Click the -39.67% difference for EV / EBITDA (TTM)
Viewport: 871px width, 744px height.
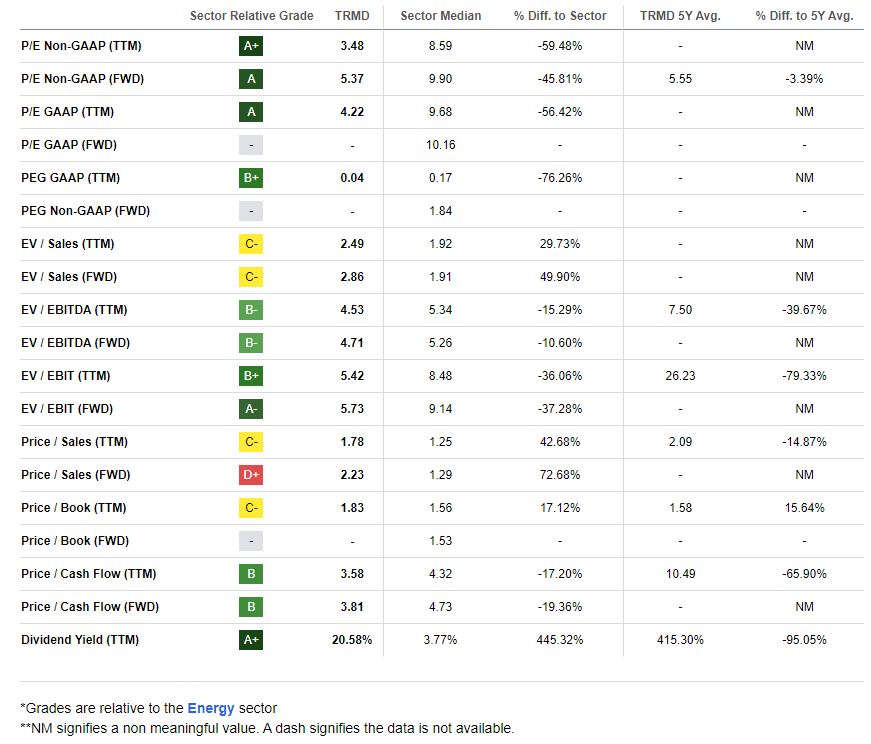click(804, 310)
